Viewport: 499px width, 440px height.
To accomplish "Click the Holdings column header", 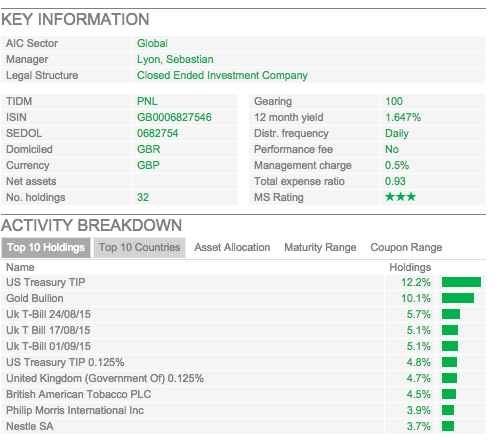I will [410, 267].
